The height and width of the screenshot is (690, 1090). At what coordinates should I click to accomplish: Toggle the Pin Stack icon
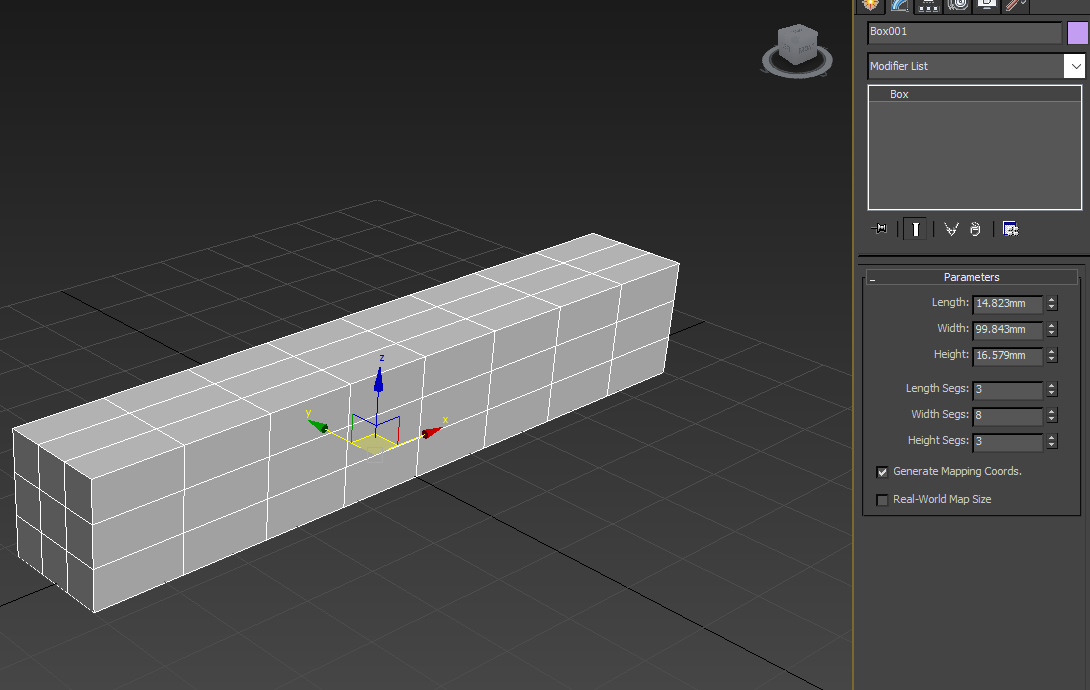[x=879, y=229]
